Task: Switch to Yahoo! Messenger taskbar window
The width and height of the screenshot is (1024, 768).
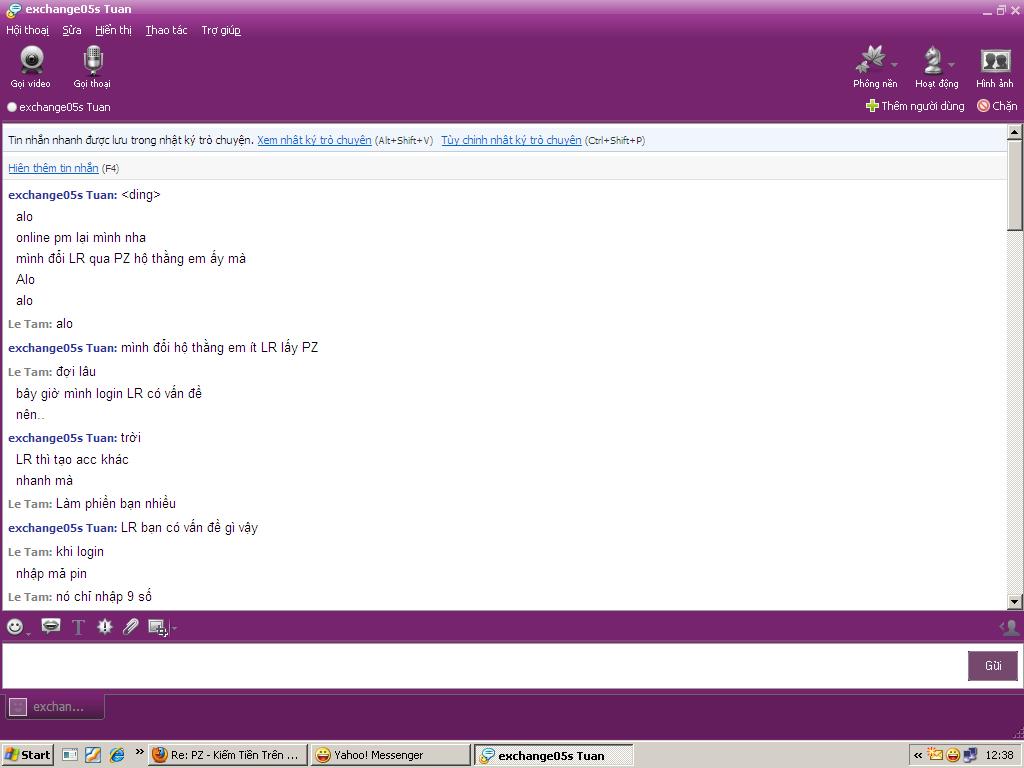Action: [x=389, y=755]
